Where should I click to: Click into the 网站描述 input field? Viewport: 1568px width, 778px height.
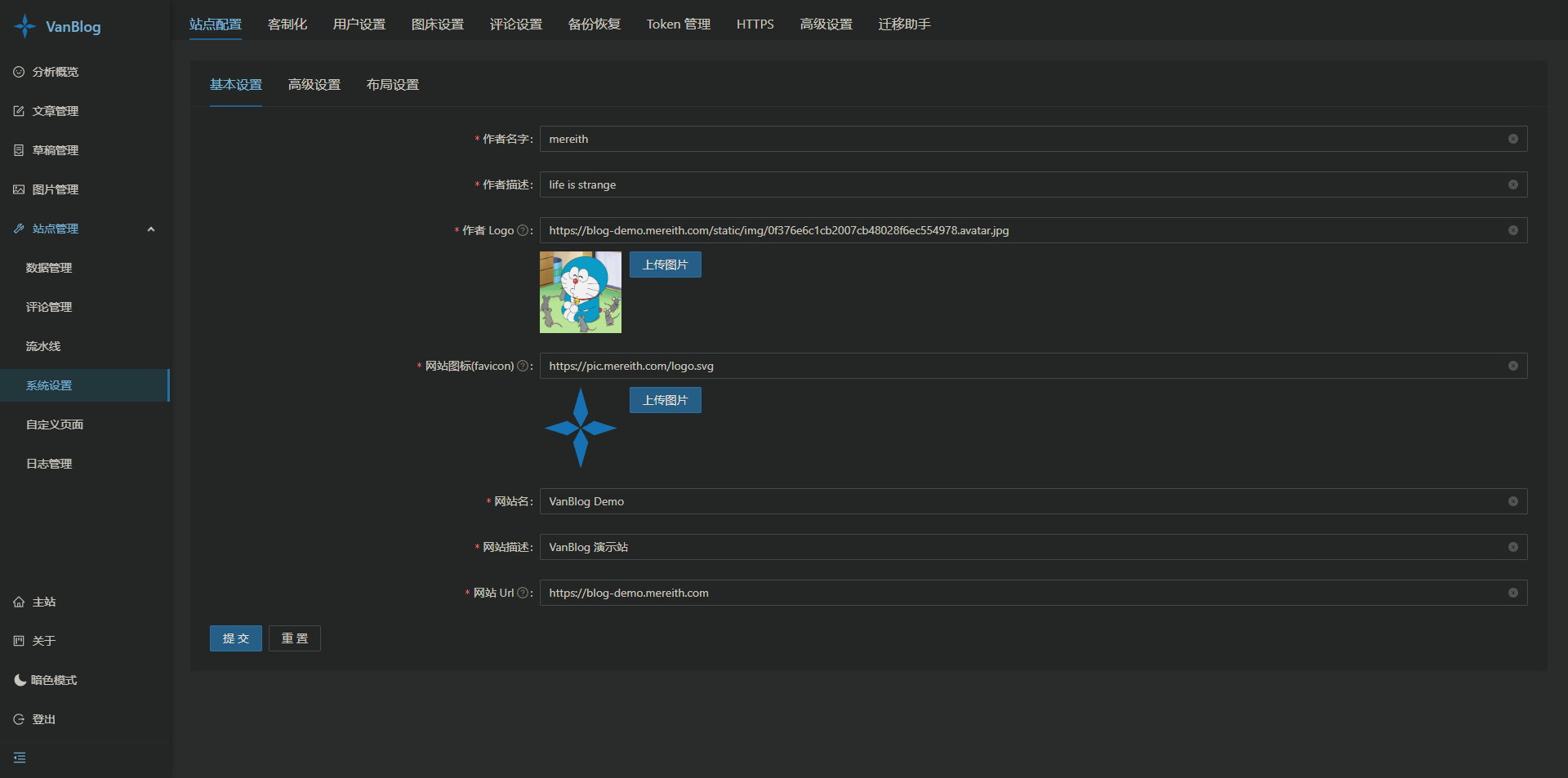tap(1021, 547)
